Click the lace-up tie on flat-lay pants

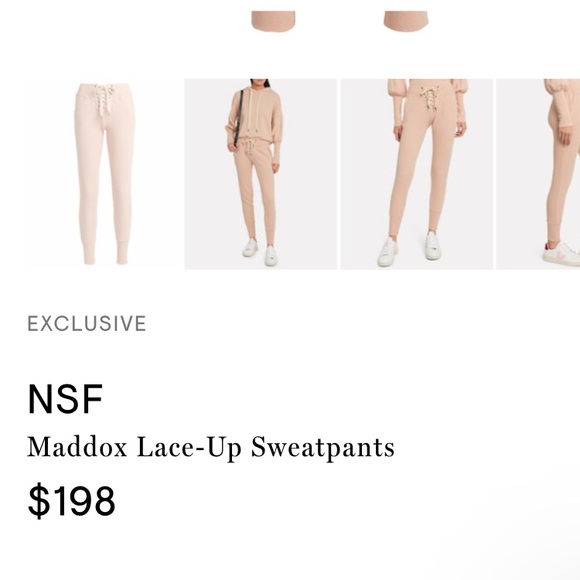click(x=104, y=99)
